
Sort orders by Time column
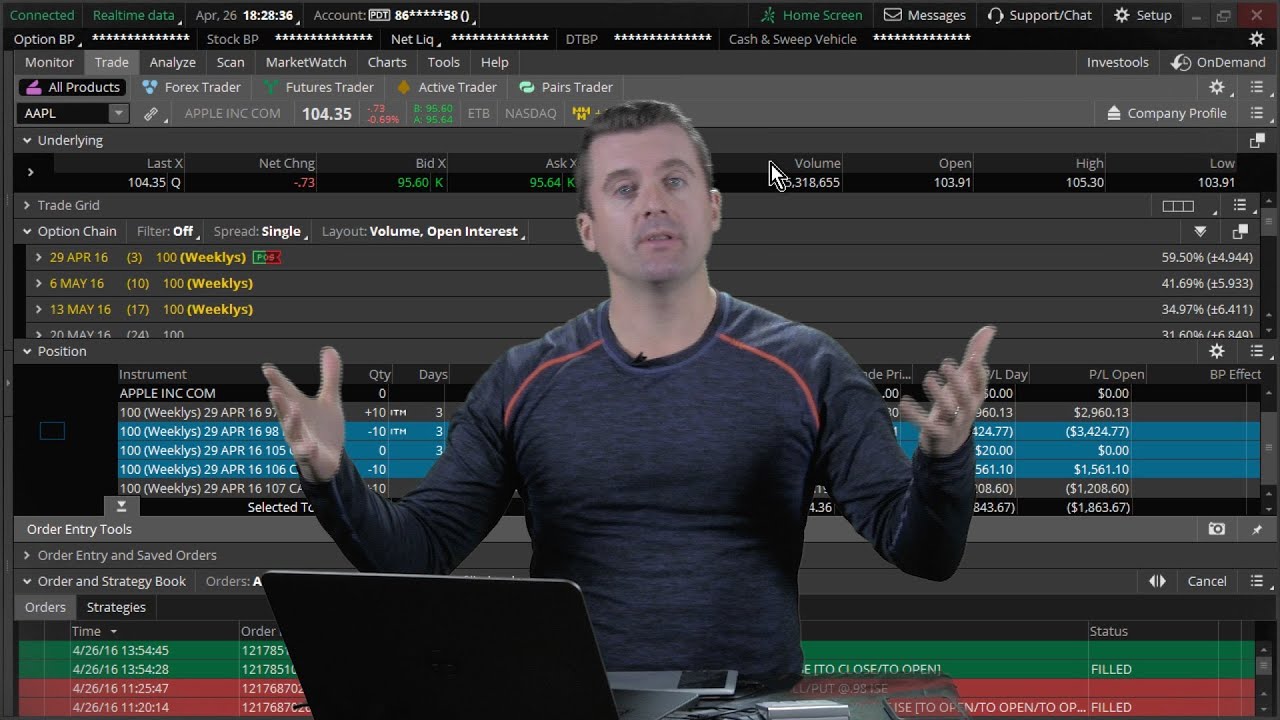(x=95, y=631)
